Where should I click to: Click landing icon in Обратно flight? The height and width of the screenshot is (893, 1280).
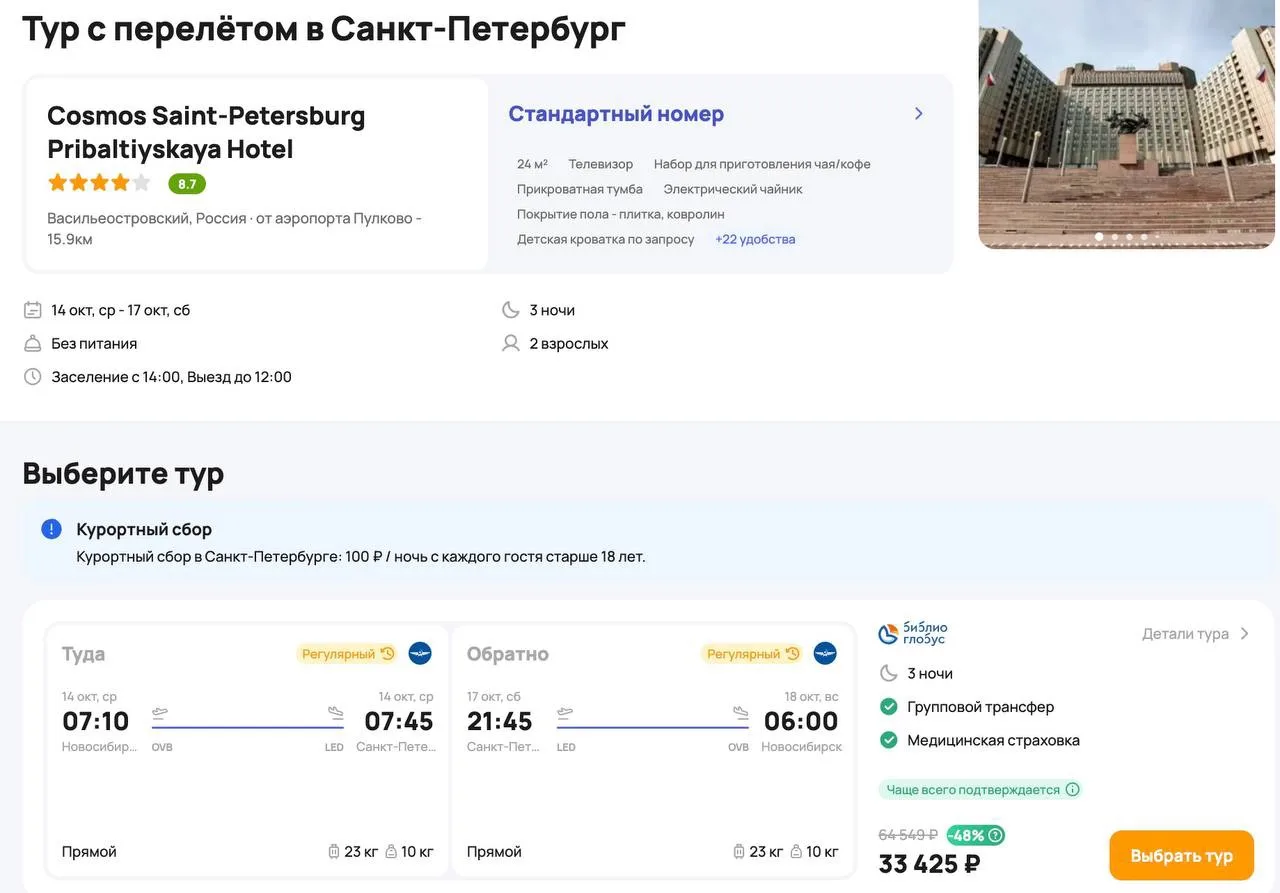tap(740, 713)
